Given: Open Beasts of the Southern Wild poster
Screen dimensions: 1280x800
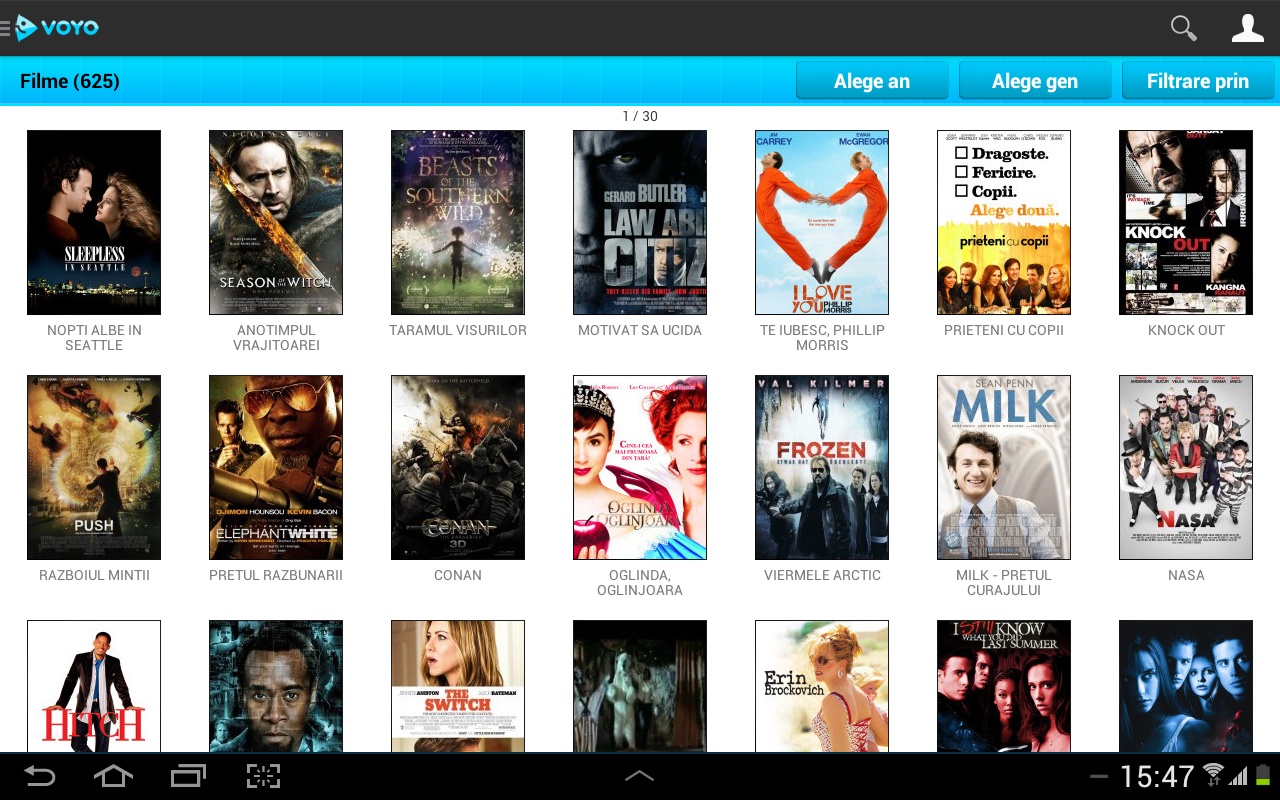Looking at the screenshot, I should [458, 222].
